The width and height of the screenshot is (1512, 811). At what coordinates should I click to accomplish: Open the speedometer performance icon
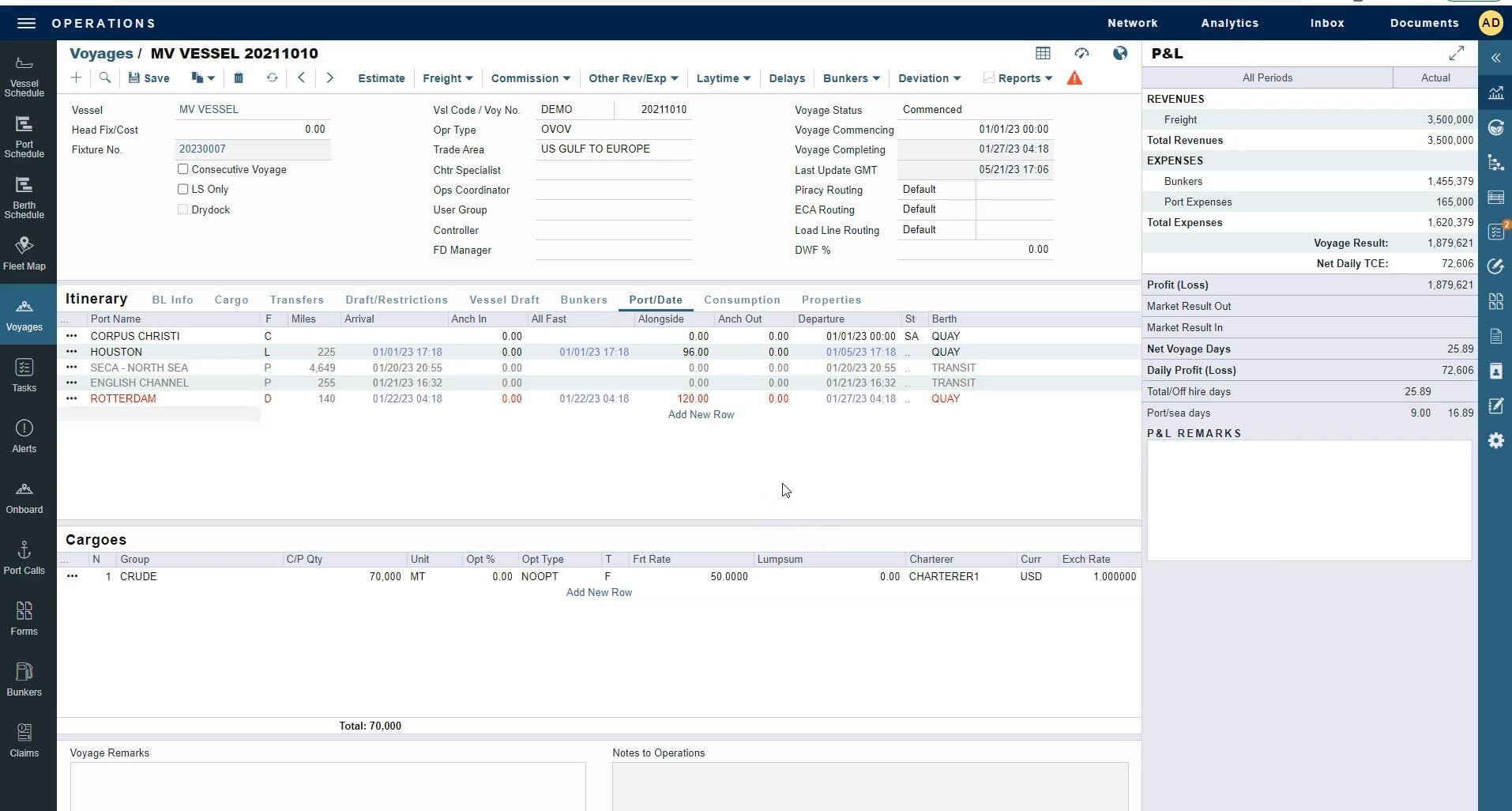point(1081,53)
